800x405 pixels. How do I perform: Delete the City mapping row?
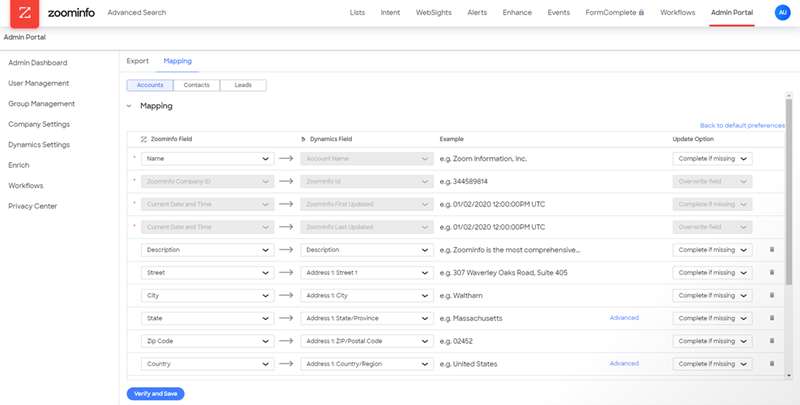tap(771, 295)
